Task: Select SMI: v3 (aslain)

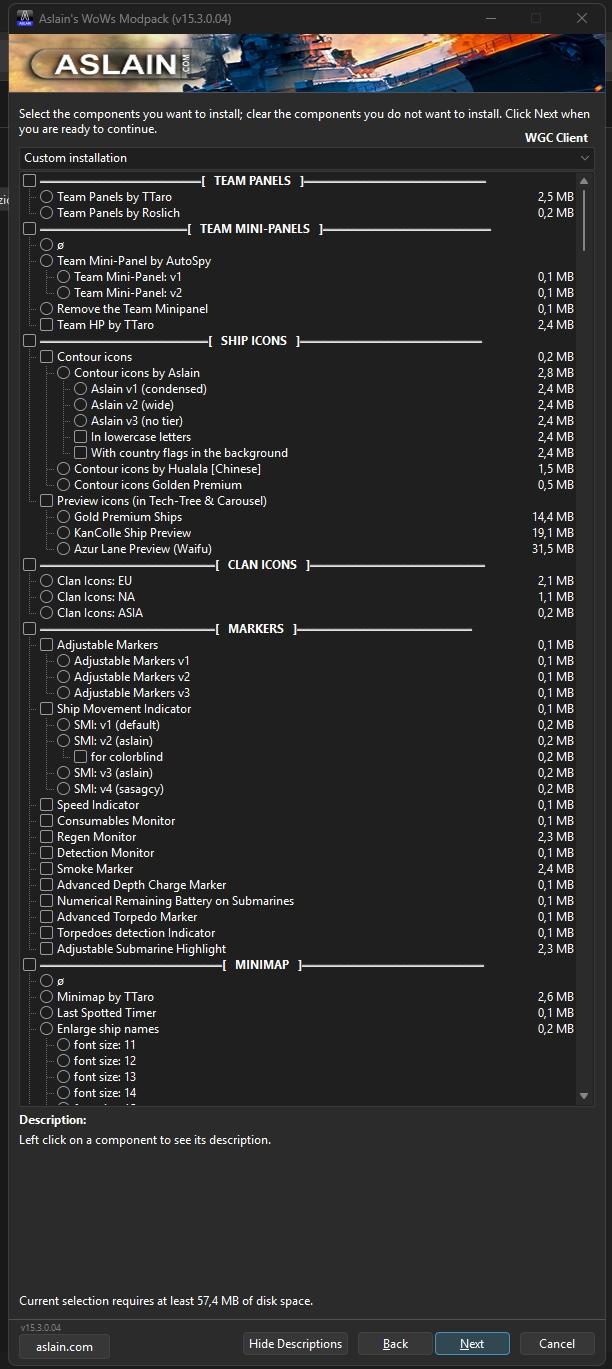Action: click(63, 773)
